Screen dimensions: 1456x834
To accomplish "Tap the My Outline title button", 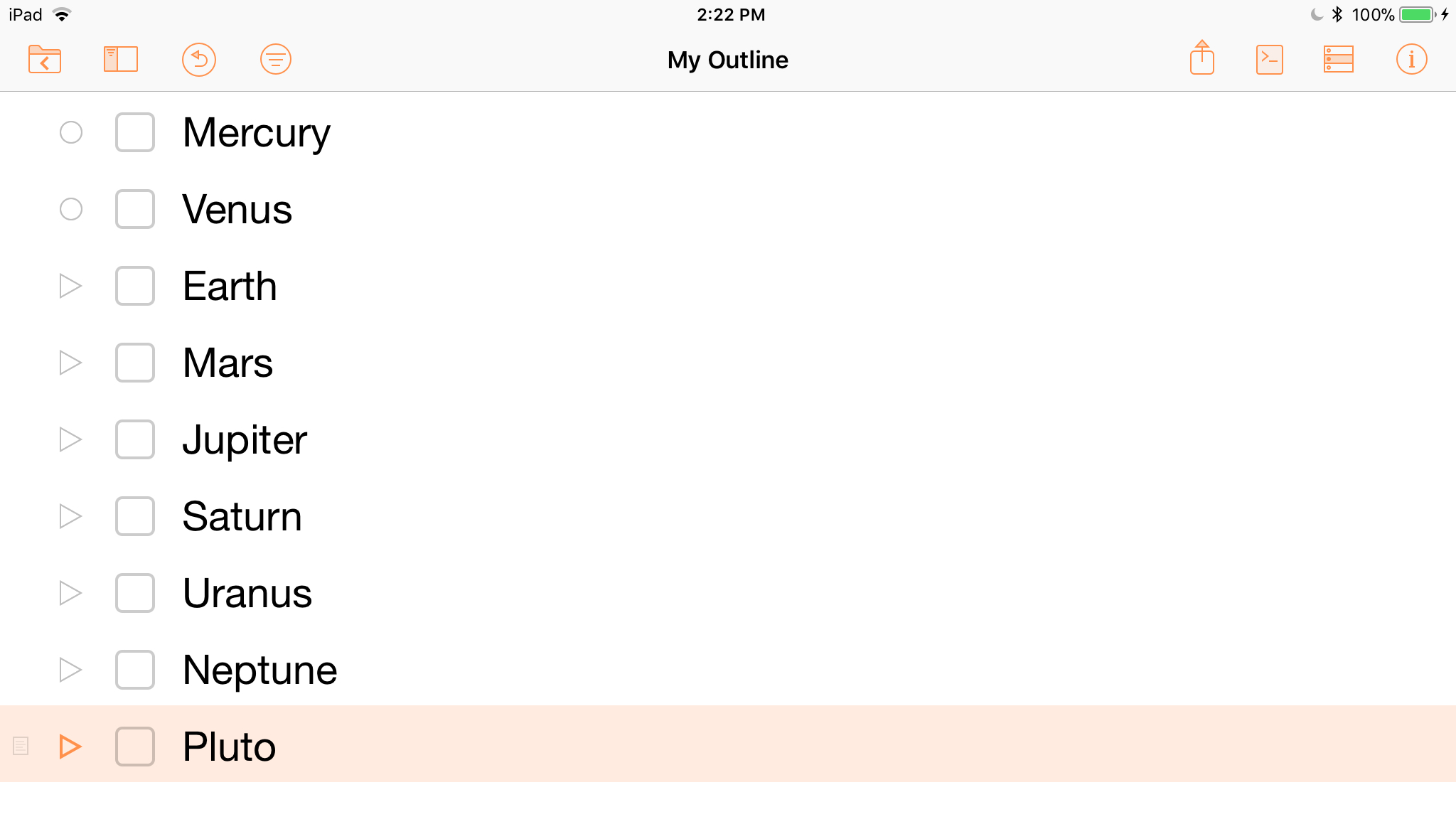I will point(728,60).
